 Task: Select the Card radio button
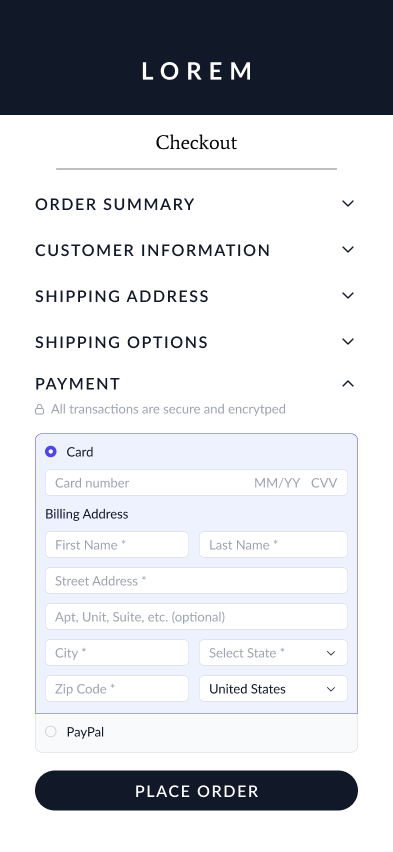coord(51,452)
